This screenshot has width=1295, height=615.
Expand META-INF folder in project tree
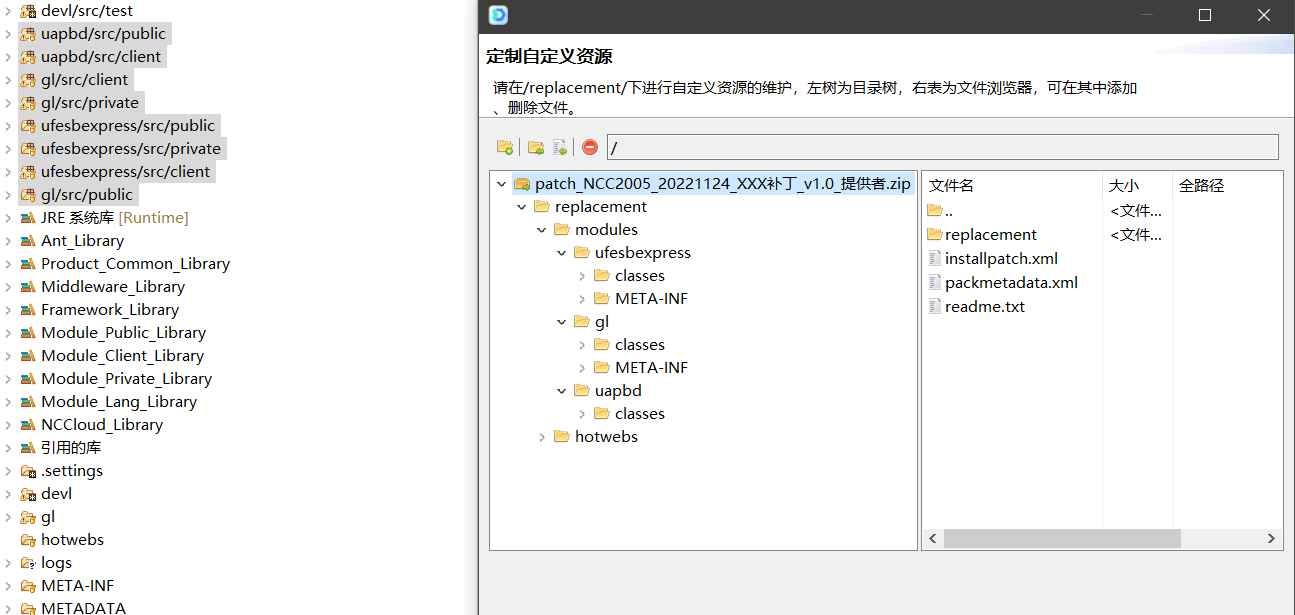coord(8,586)
